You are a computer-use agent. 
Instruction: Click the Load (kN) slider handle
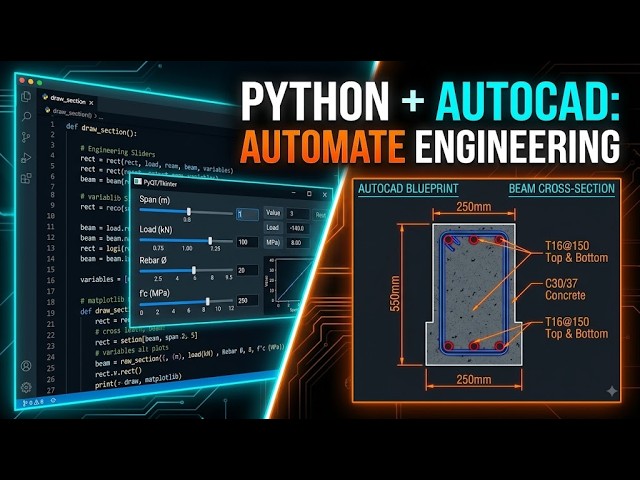pyautogui.click(x=210, y=240)
